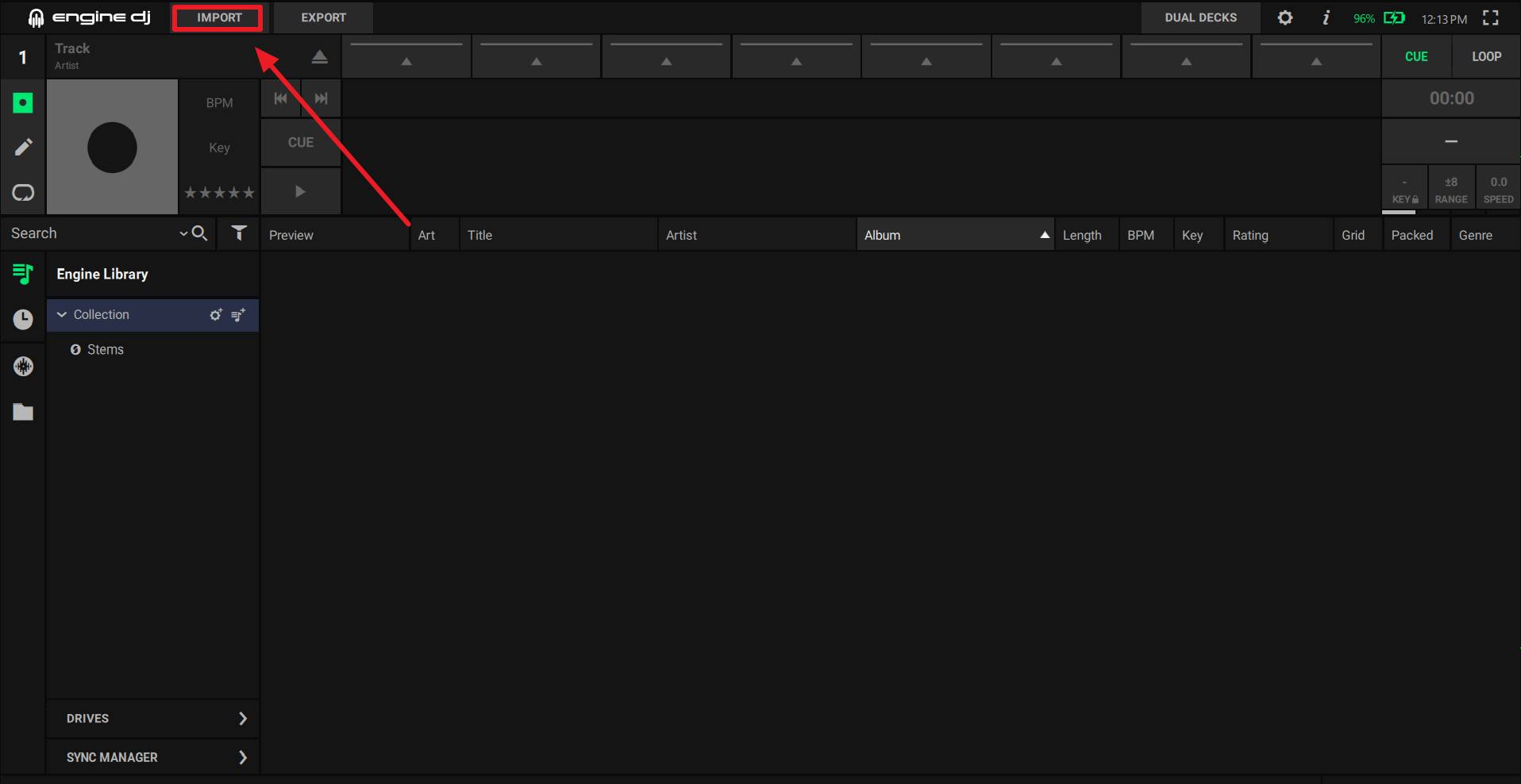The width and height of the screenshot is (1521, 784).
Task: Click the deck number 1 indicator
Action: [23, 57]
